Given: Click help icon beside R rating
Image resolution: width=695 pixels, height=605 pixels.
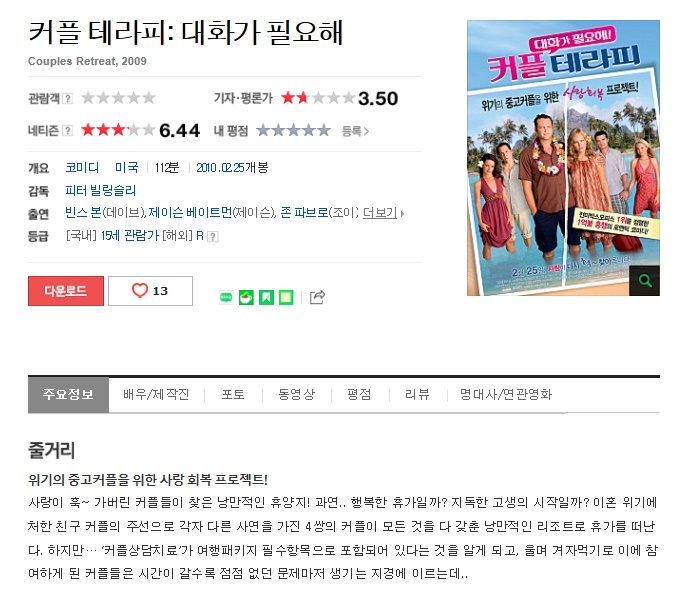Looking at the screenshot, I should (x=213, y=236).
